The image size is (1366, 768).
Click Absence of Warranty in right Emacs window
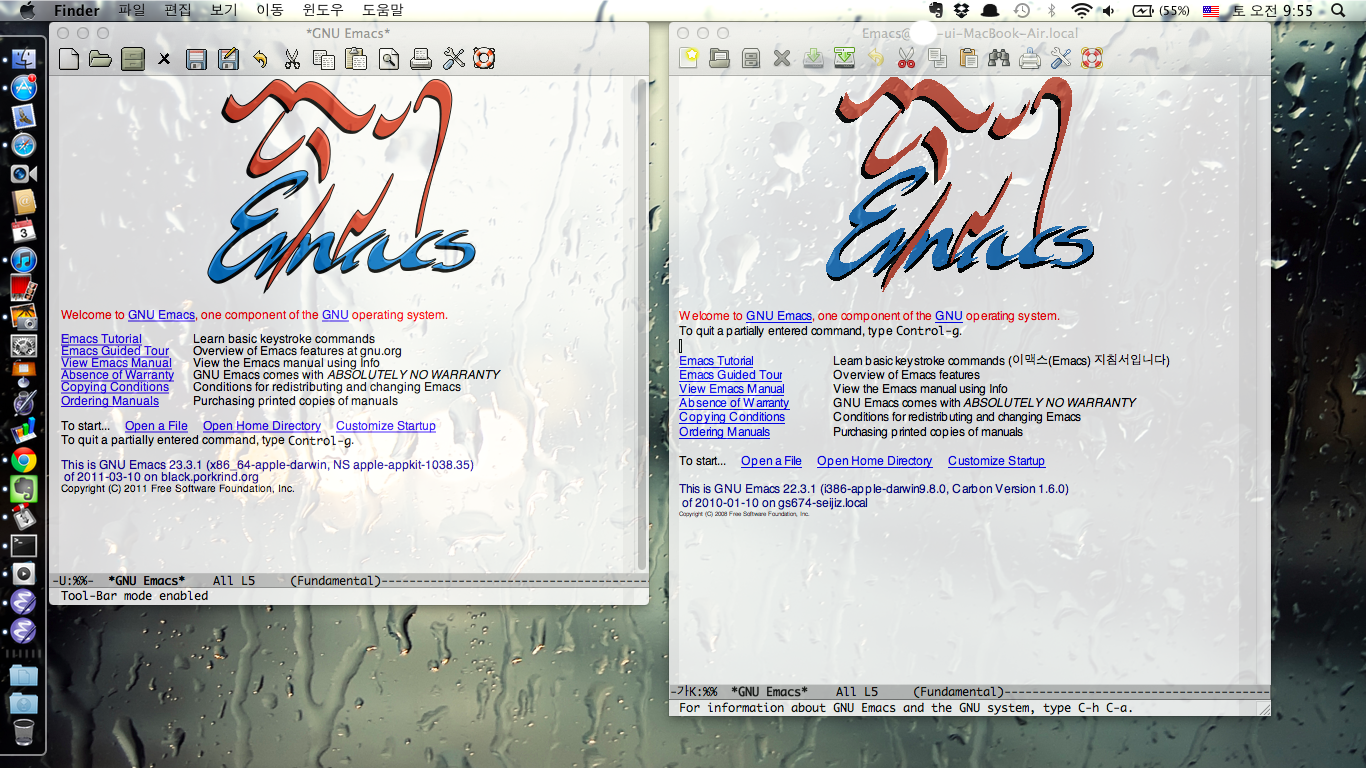click(734, 403)
